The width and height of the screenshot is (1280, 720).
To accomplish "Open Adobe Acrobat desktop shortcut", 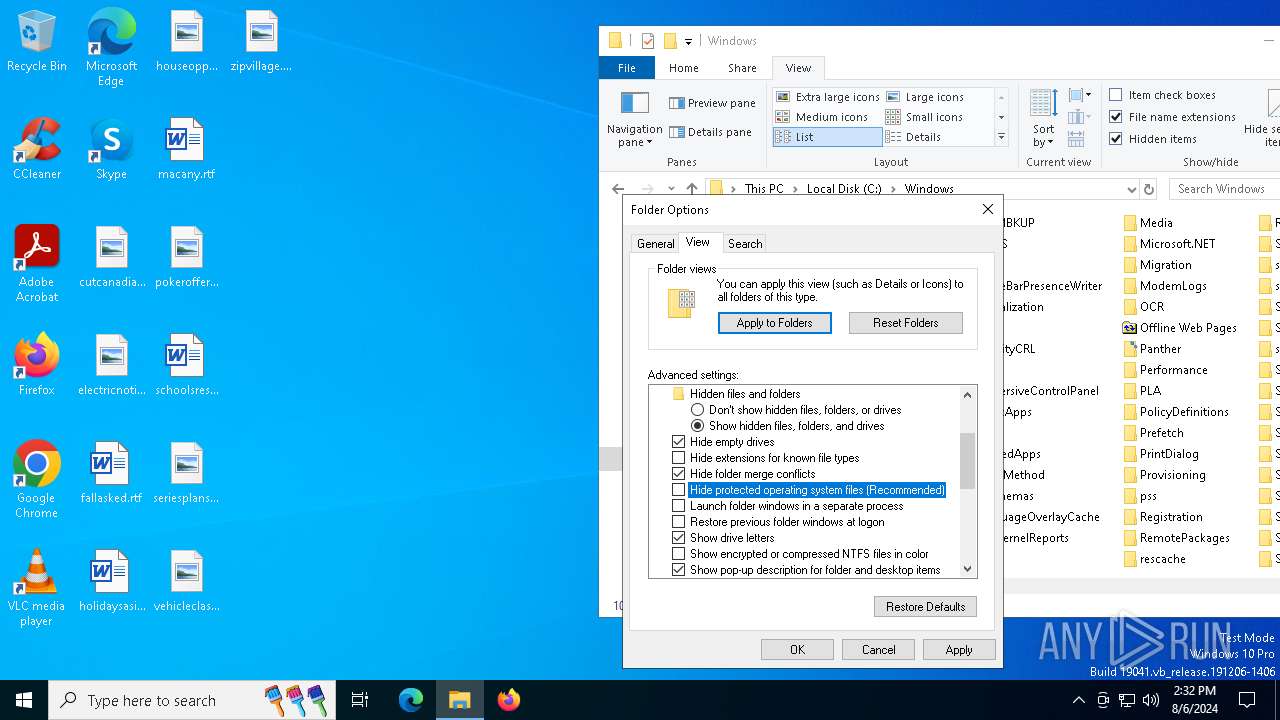I will (36, 264).
